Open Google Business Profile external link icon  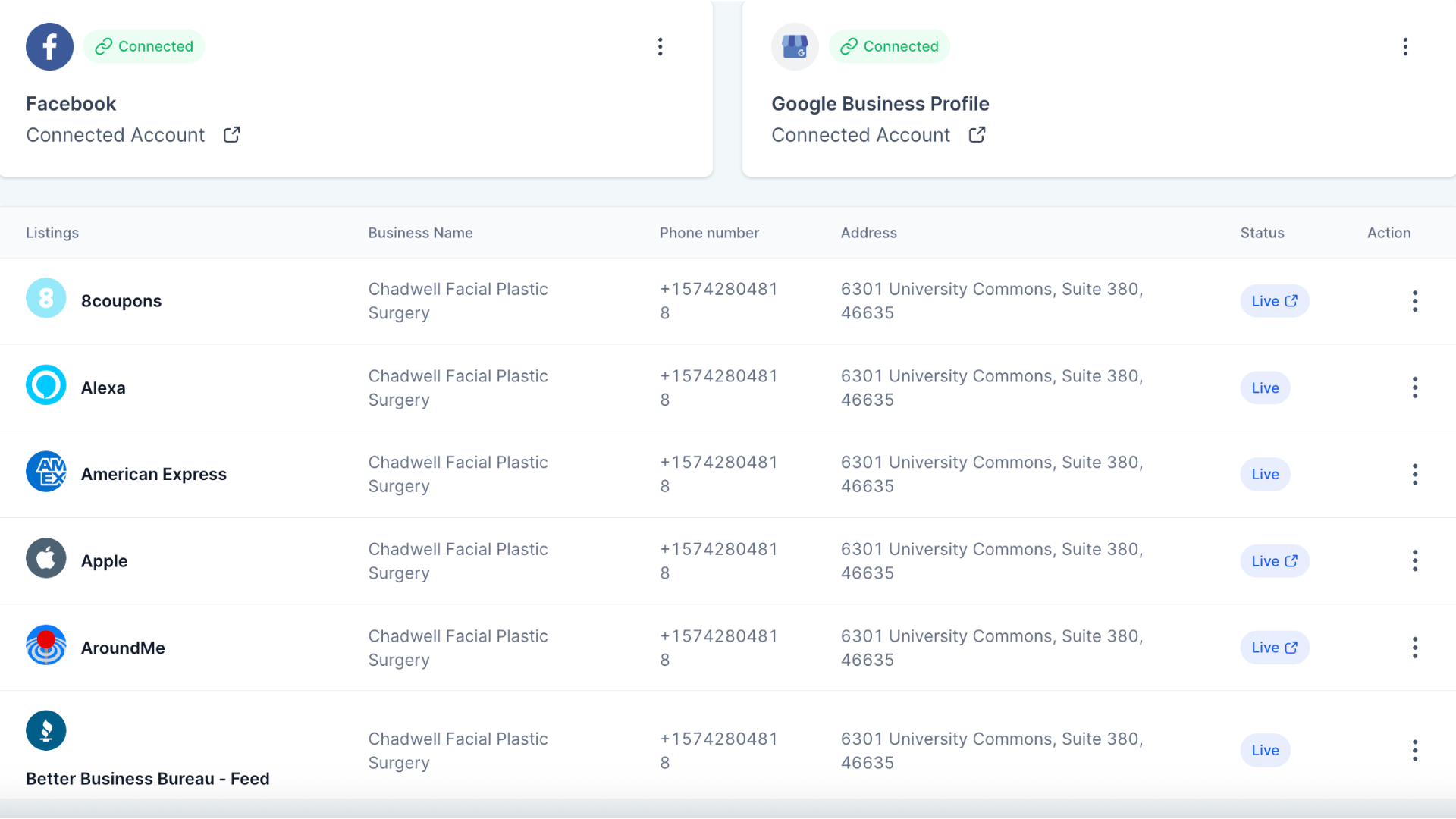click(977, 135)
